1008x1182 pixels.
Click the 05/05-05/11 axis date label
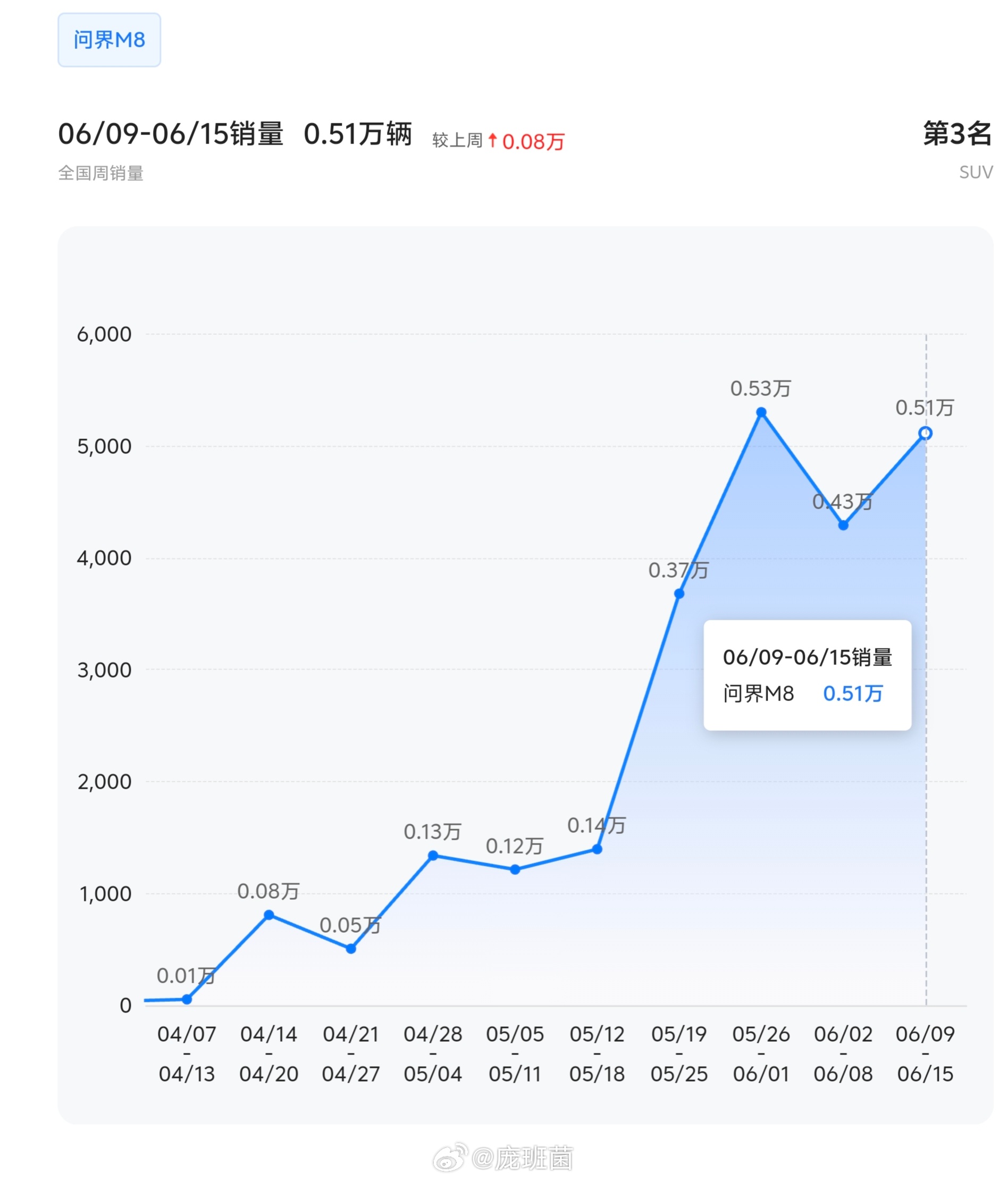coord(515,1053)
